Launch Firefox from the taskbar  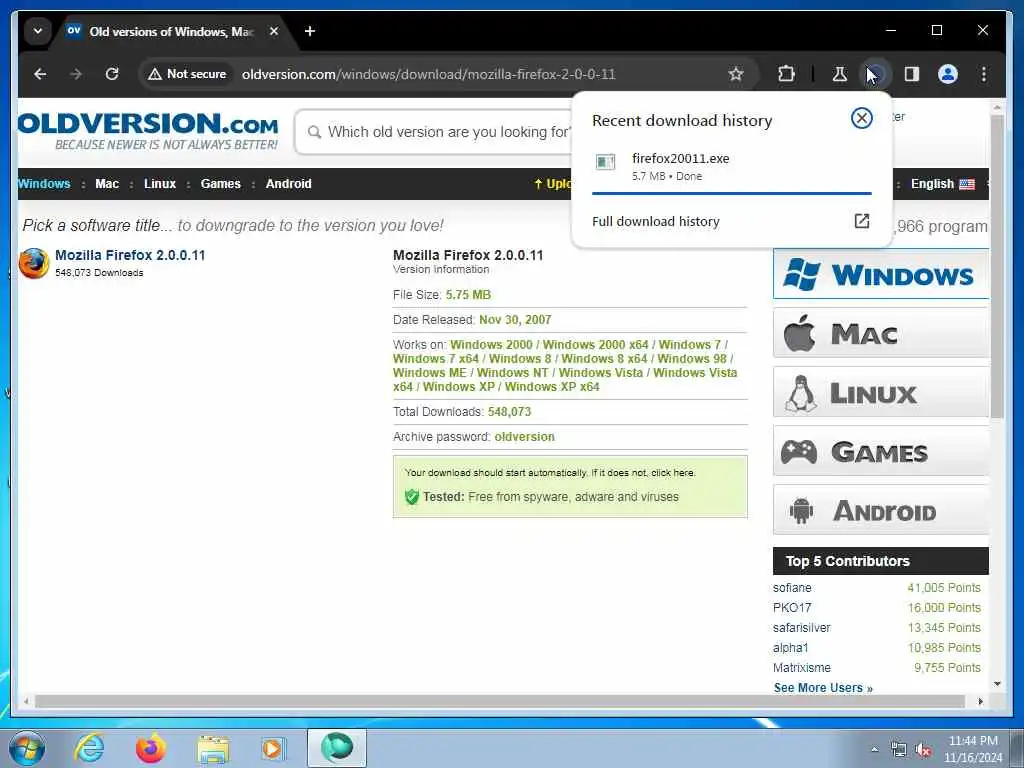(x=151, y=748)
